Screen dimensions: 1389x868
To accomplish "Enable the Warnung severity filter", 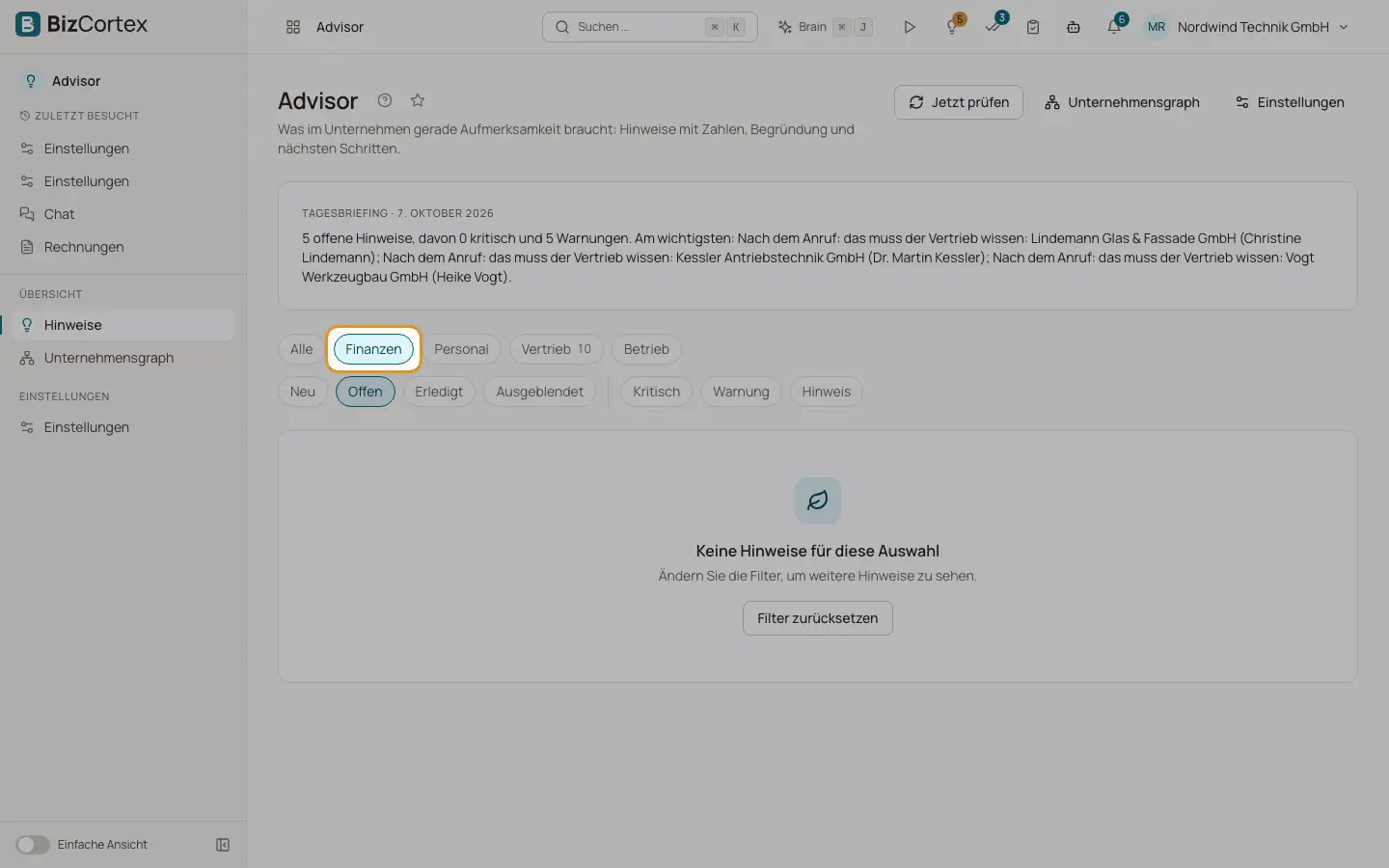I will pos(741,392).
